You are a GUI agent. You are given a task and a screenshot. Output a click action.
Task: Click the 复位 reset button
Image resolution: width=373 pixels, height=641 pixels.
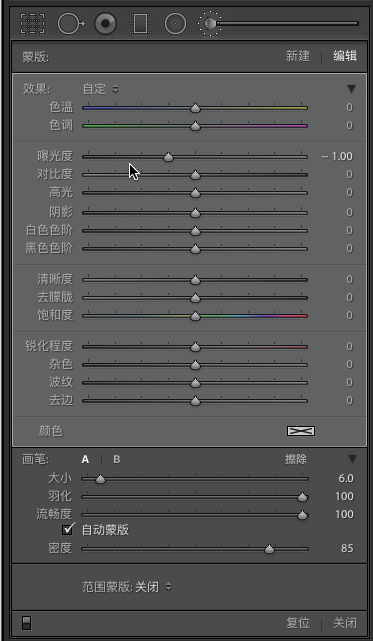pyautogui.click(x=298, y=623)
